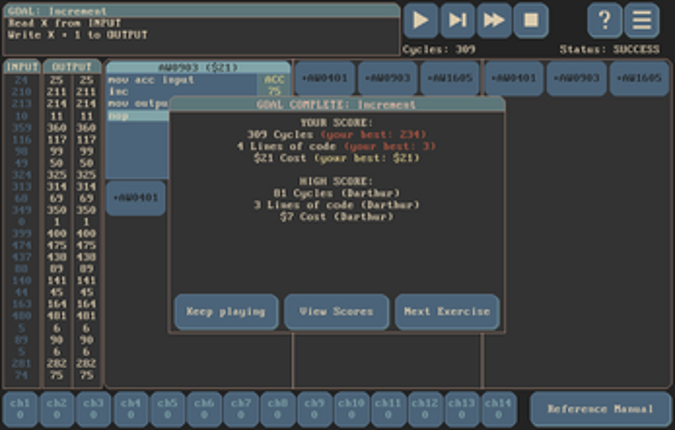Select channel ch8
The width and height of the screenshot is (675, 430).
point(278,409)
